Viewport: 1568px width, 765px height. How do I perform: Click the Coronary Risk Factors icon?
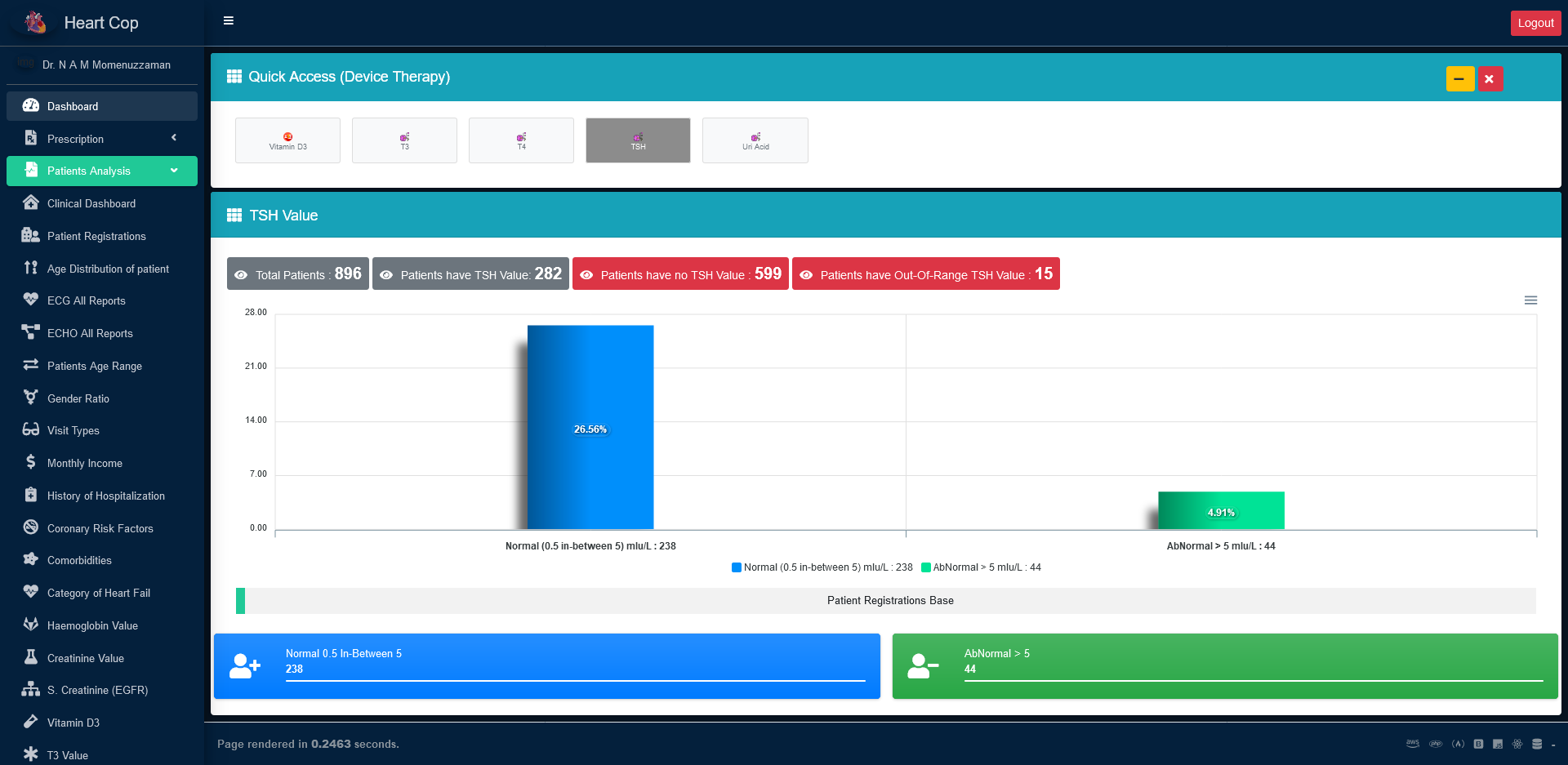[31, 527]
